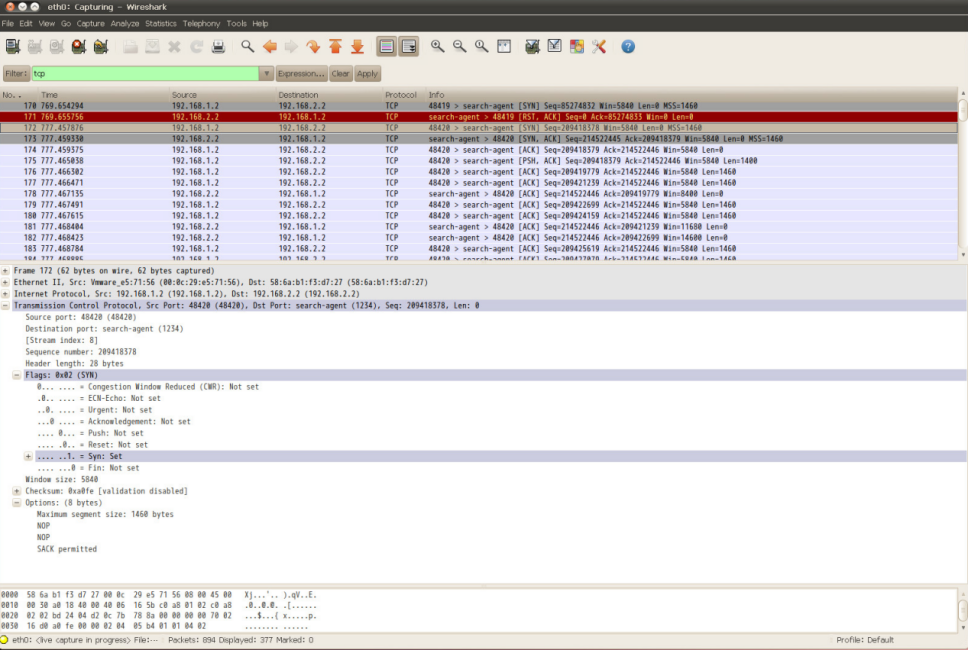Screen dimensions: 968x650
Task: Open the coloring rules icon
Action: tap(577, 47)
